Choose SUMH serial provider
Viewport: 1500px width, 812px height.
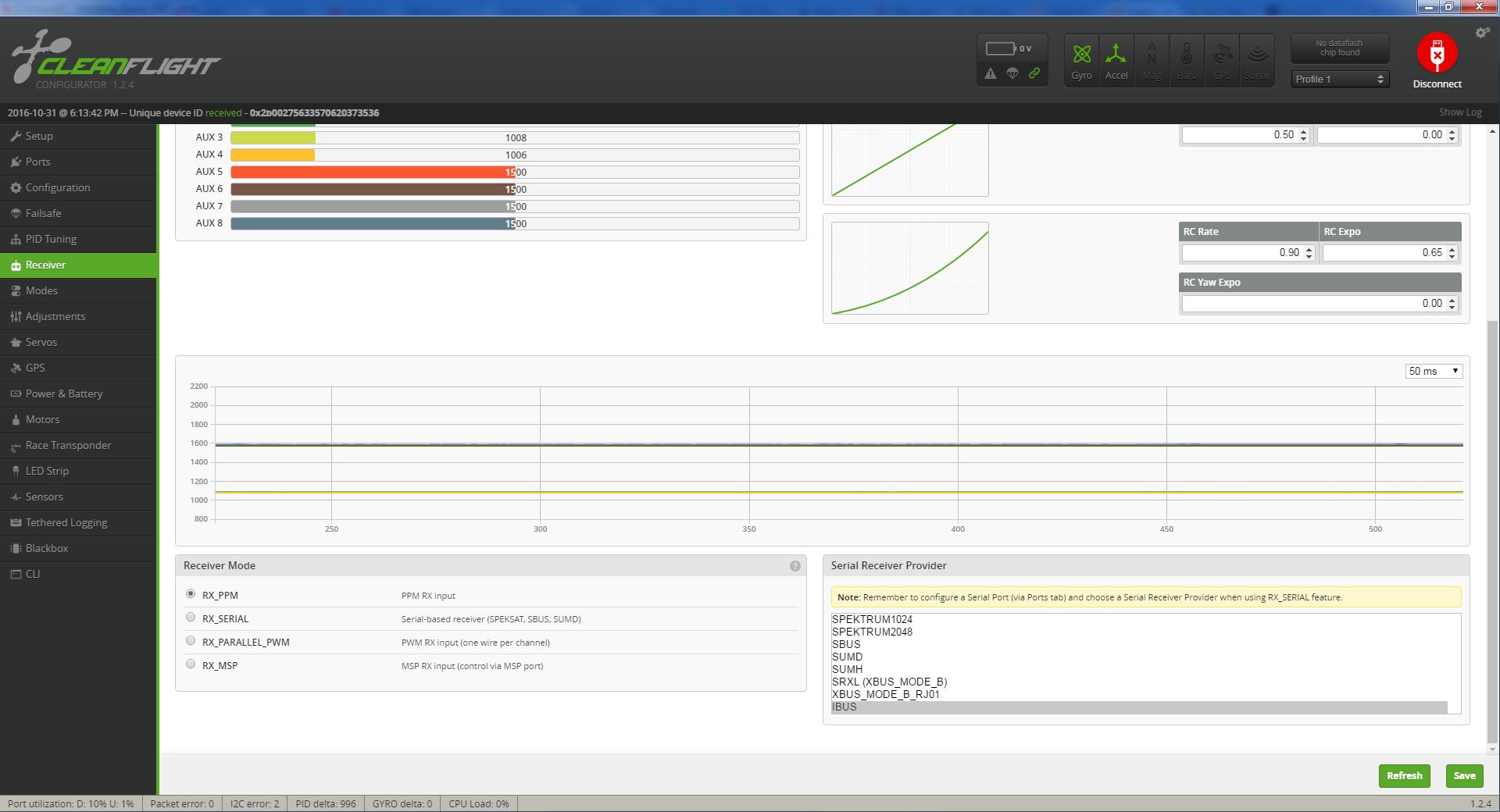1140,669
